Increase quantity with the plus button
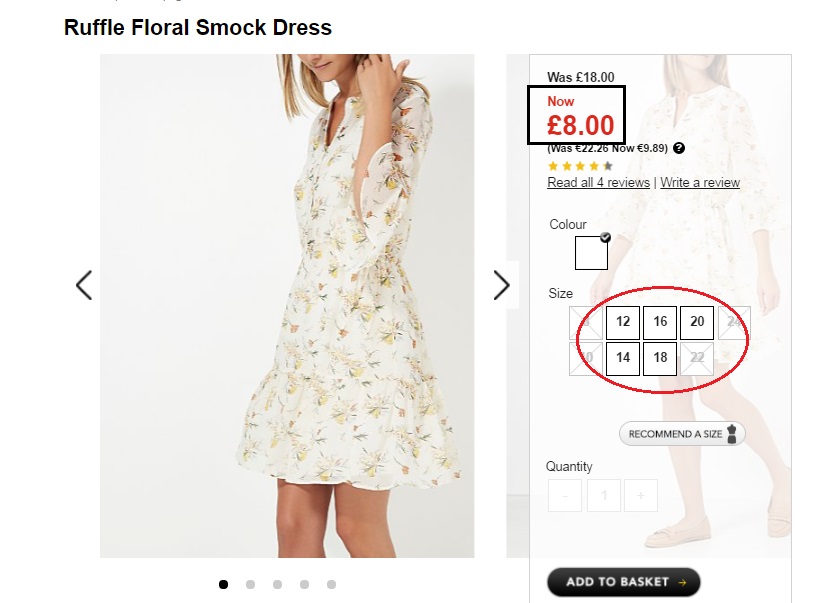This screenshot has height=603, width=820. 641,495
